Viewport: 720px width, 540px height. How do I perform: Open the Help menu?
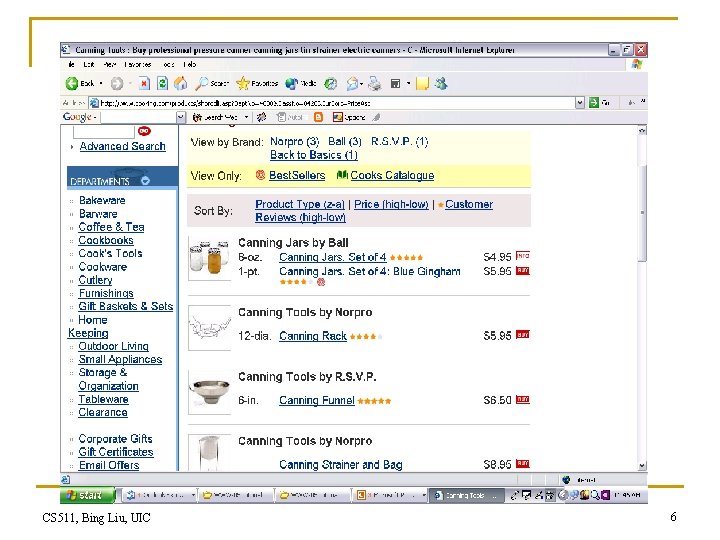pyautogui.click(x=190, y=64)
